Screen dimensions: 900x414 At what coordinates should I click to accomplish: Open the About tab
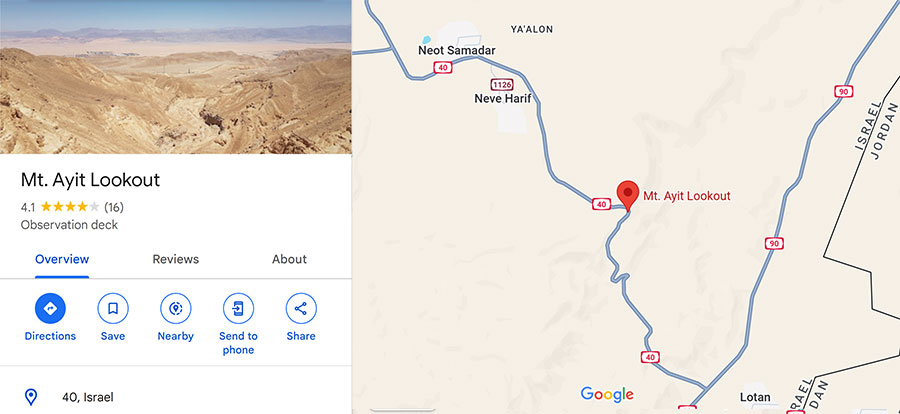pos(289,259)
